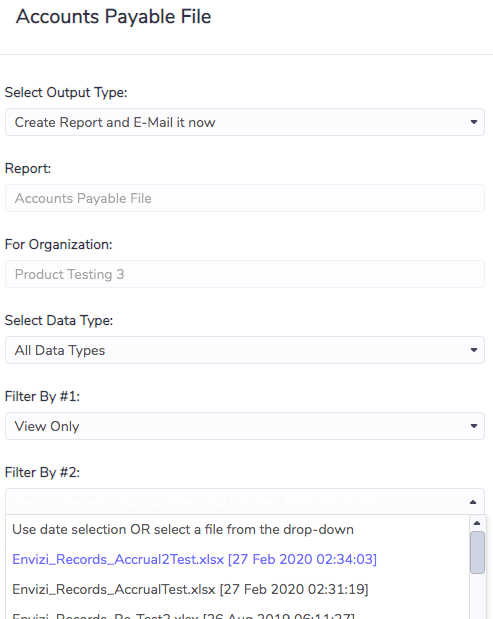This screenshot has height=619, width=493.
Task: Click the Select Data Type label
Action: 59,320
